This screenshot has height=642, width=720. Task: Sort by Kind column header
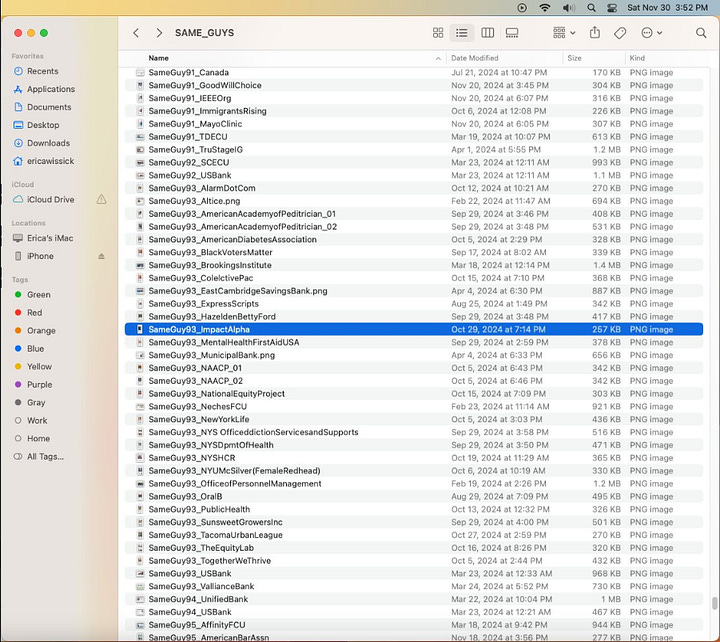(637, 58)
